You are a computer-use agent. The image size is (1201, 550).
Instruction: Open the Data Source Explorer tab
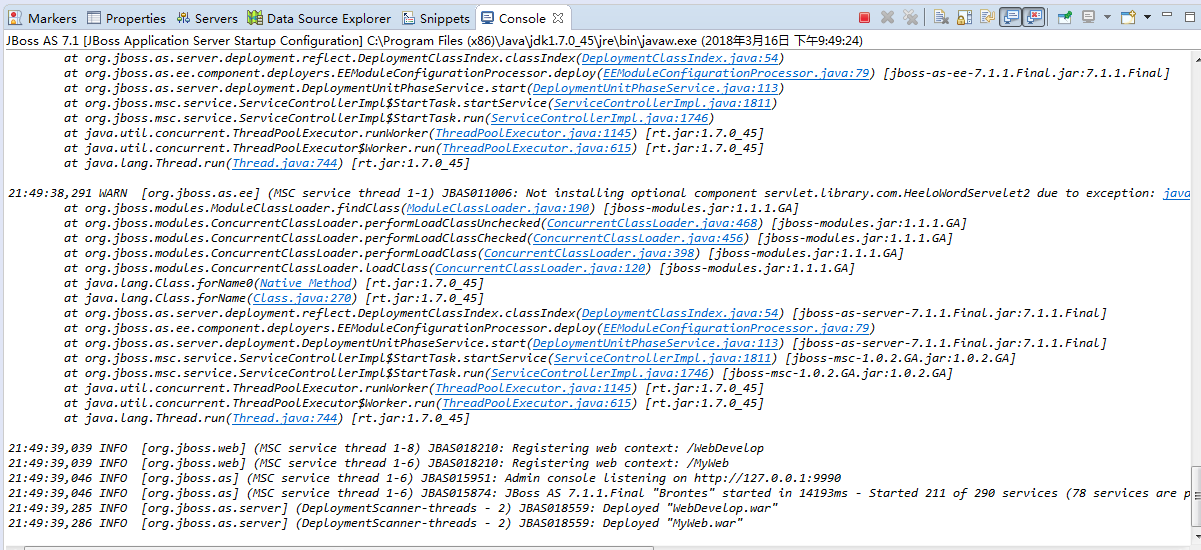point(319,18)
